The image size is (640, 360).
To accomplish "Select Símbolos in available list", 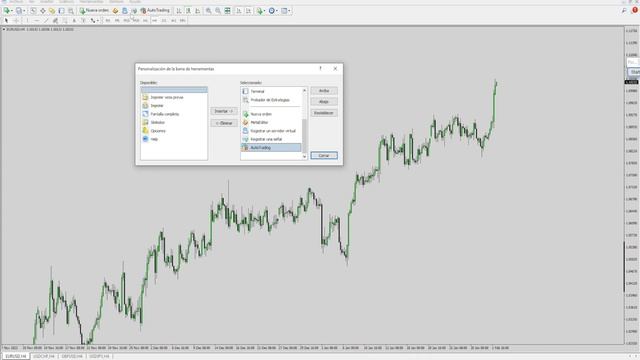I will coord(174,122).
